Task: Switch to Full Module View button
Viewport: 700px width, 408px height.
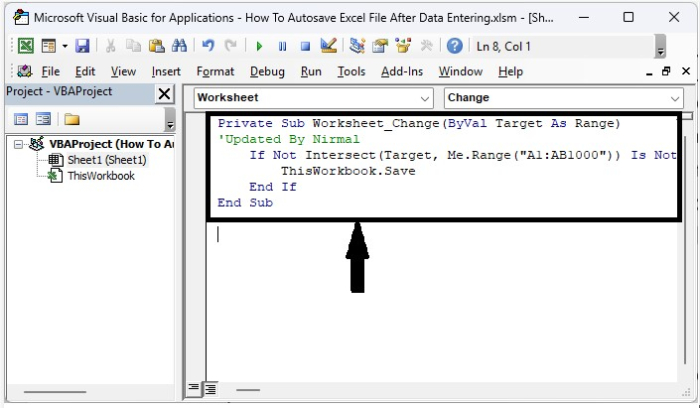Action: [x=210, y=389]
